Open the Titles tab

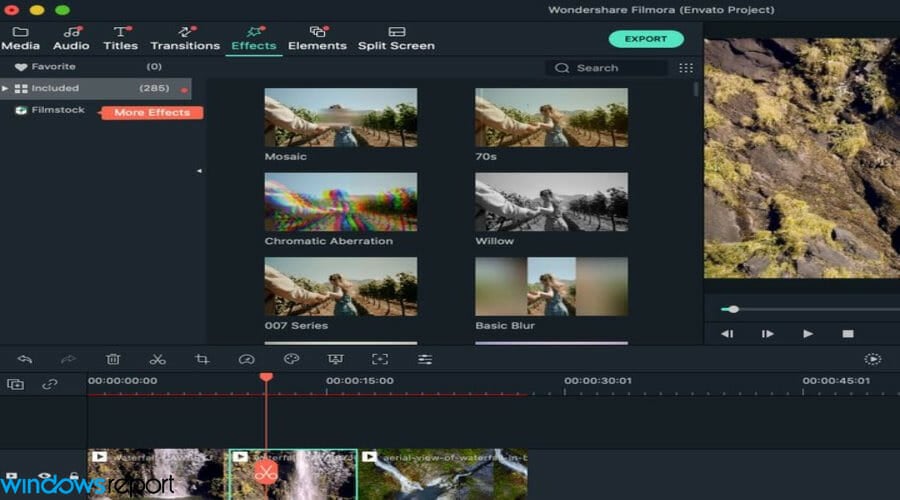pyautogui.click(x=121, y=38)
